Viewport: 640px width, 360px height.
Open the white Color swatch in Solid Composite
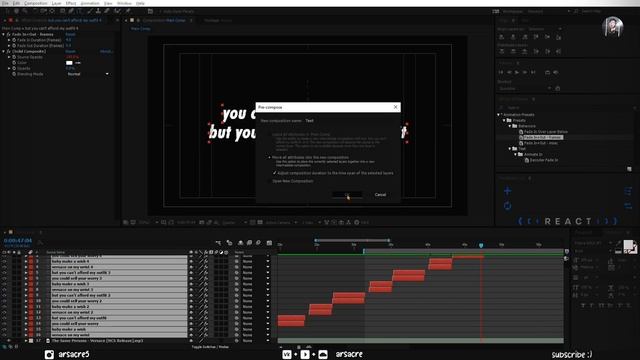[x=69, y=63]
